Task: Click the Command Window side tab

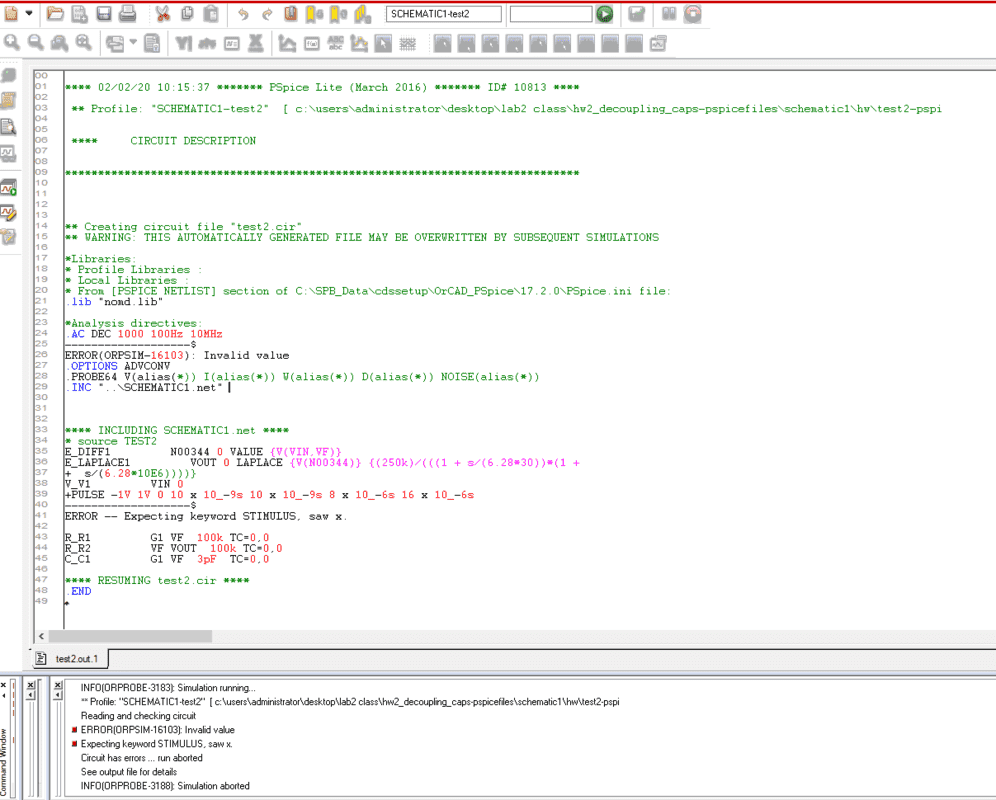Action: [4, 762]
